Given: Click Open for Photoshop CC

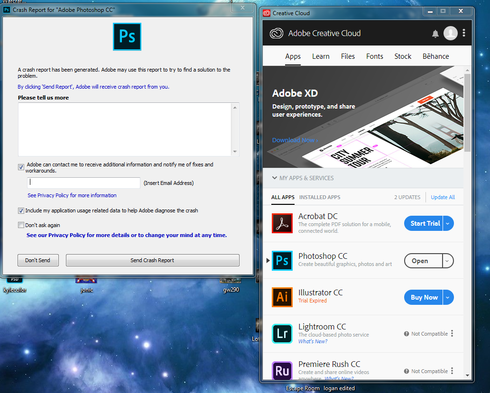Looking at the screenshot, I should point(423,261).
